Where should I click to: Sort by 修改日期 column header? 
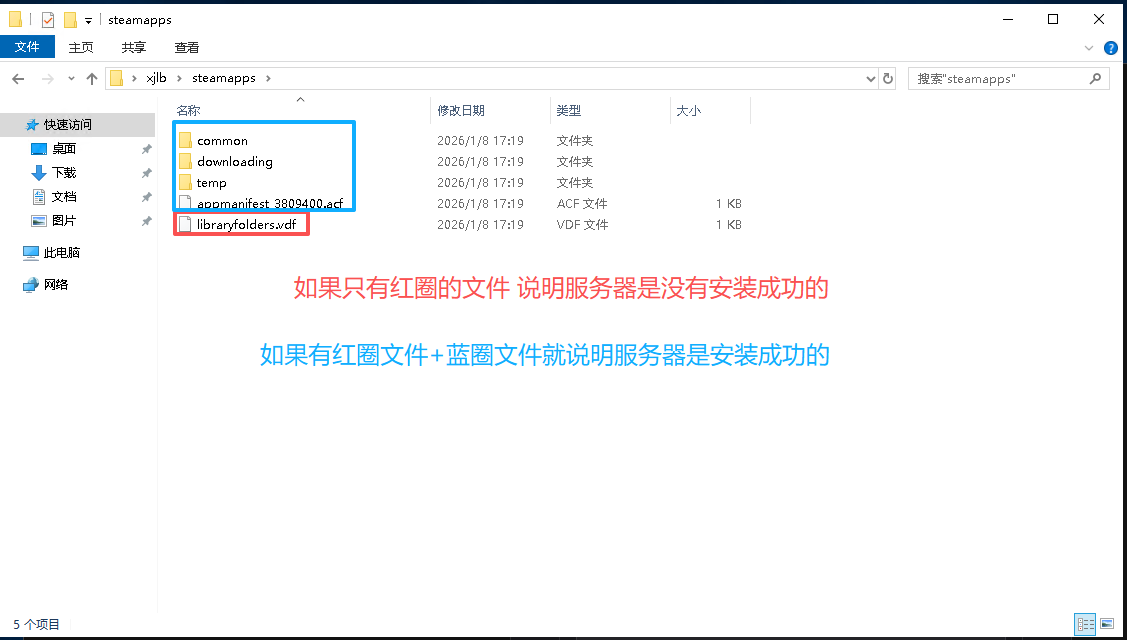pos(461,111)
